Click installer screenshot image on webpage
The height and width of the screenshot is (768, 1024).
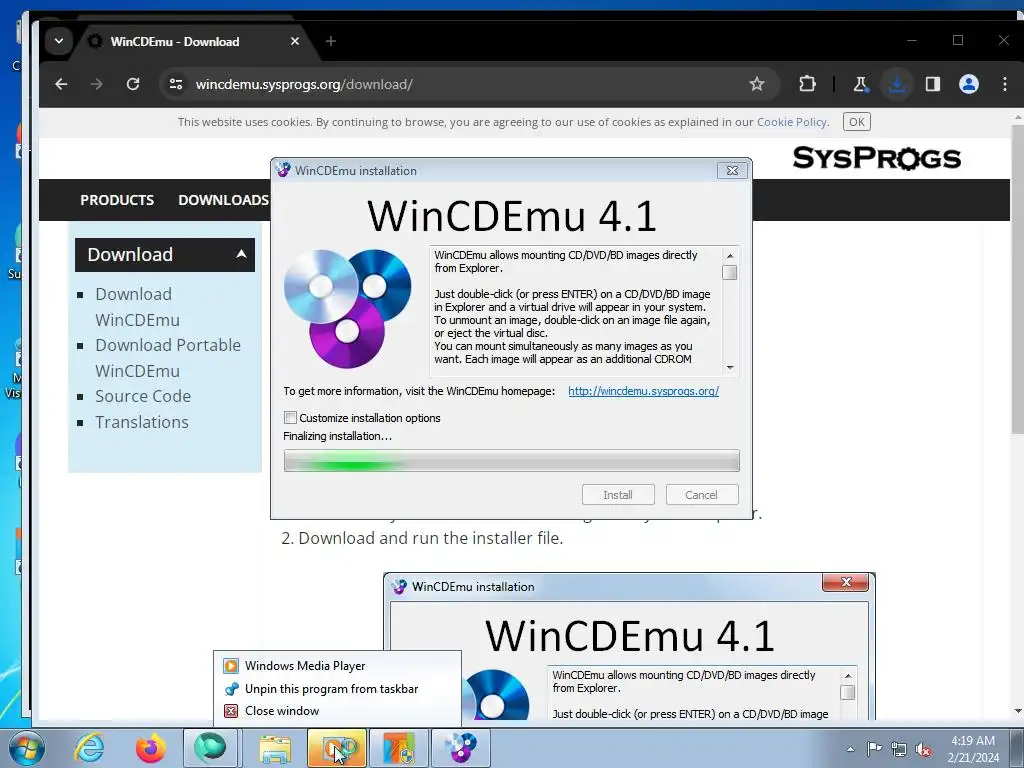(x=629, y=647)
